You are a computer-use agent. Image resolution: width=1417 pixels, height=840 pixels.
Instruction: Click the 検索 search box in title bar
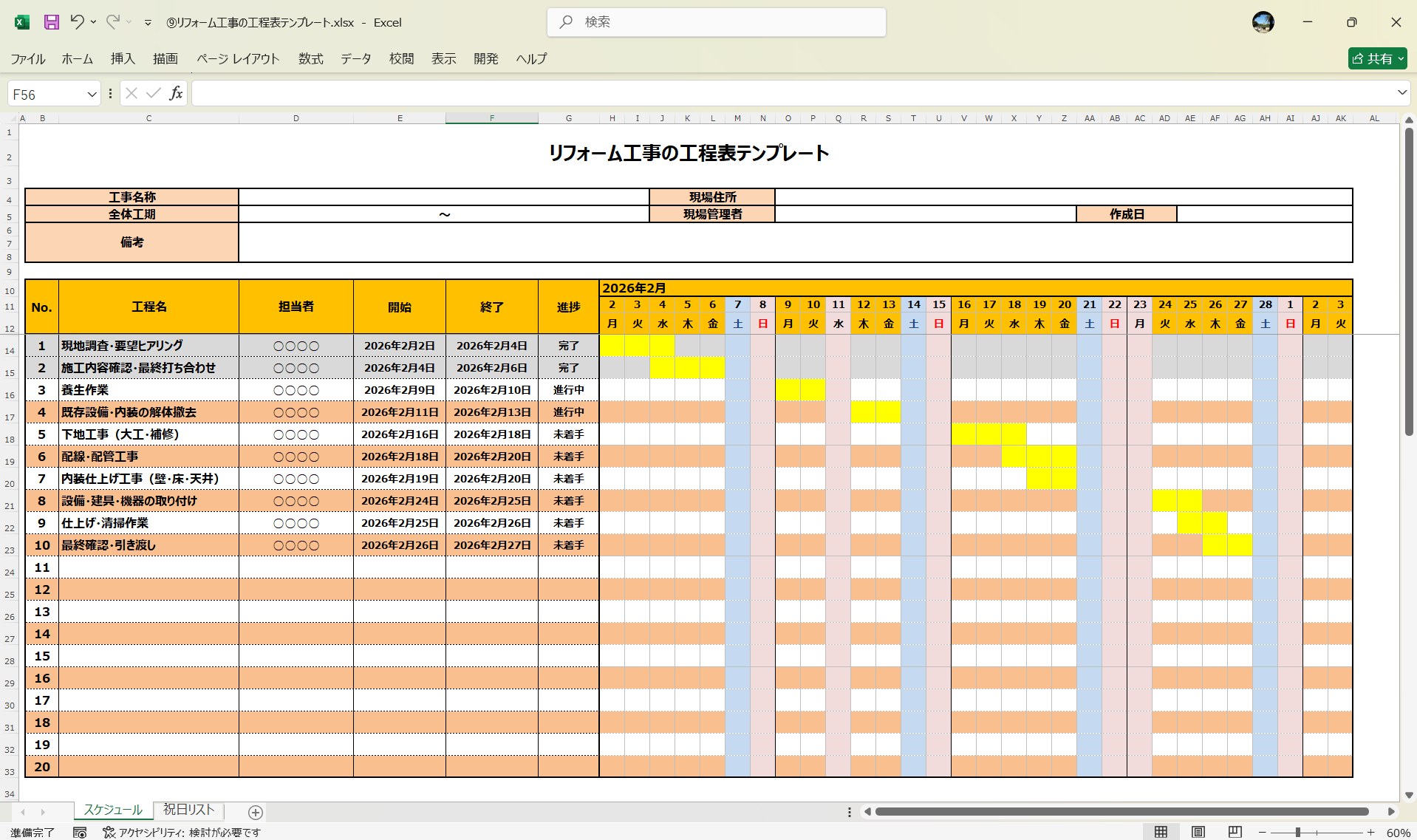click(x=715, y=22)
